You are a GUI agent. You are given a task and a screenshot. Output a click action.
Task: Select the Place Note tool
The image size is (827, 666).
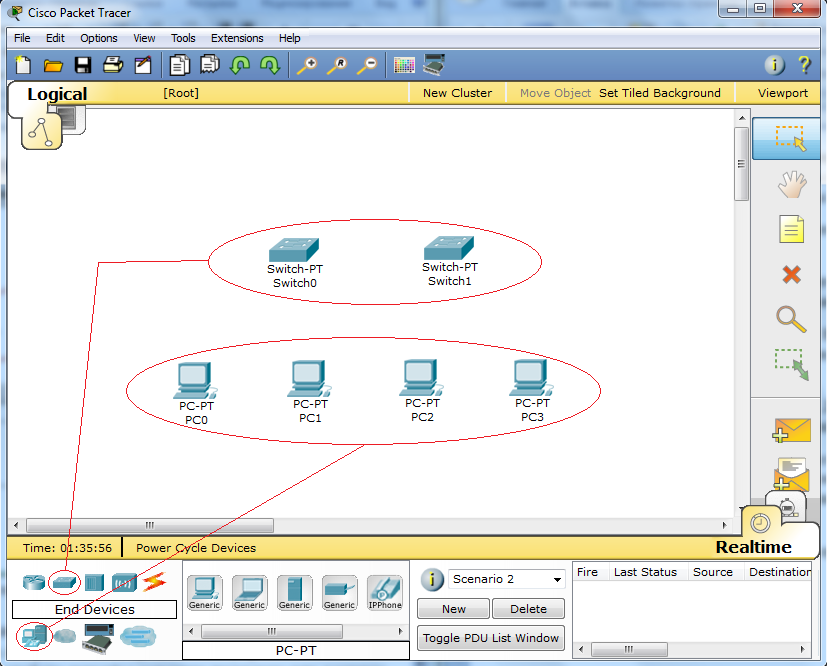791,229
